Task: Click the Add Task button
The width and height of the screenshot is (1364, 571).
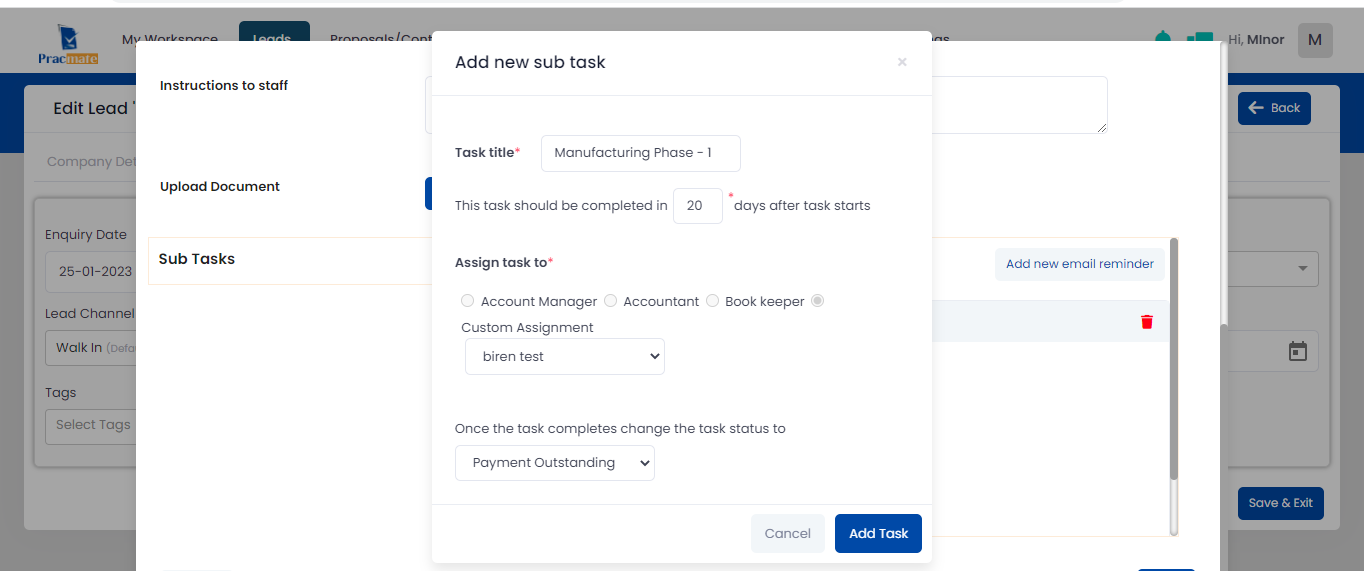Action: pyautogui.click(x=878, y=534)
